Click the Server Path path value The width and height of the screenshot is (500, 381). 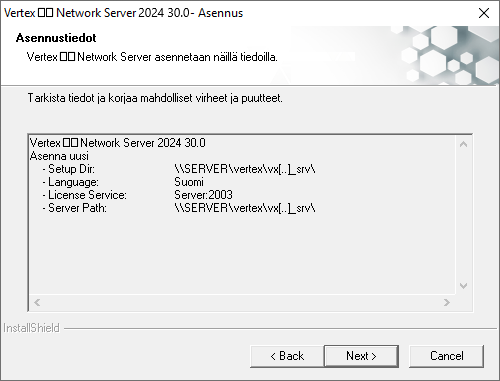[x=245, y=208]
